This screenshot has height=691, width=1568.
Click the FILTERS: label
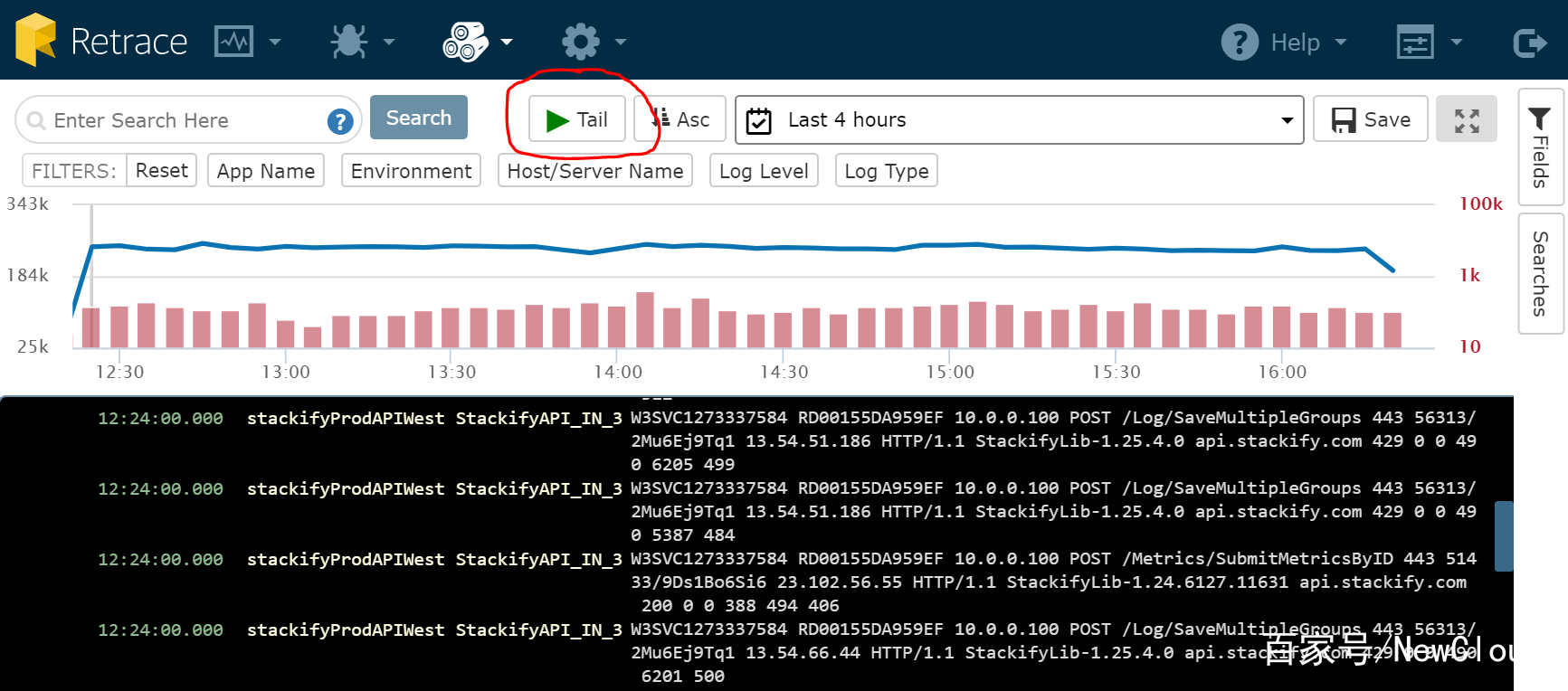[74, 171]
